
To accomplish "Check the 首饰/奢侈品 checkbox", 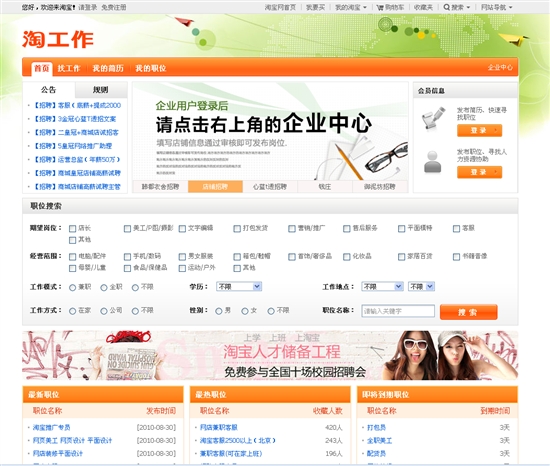I will 292,257.
